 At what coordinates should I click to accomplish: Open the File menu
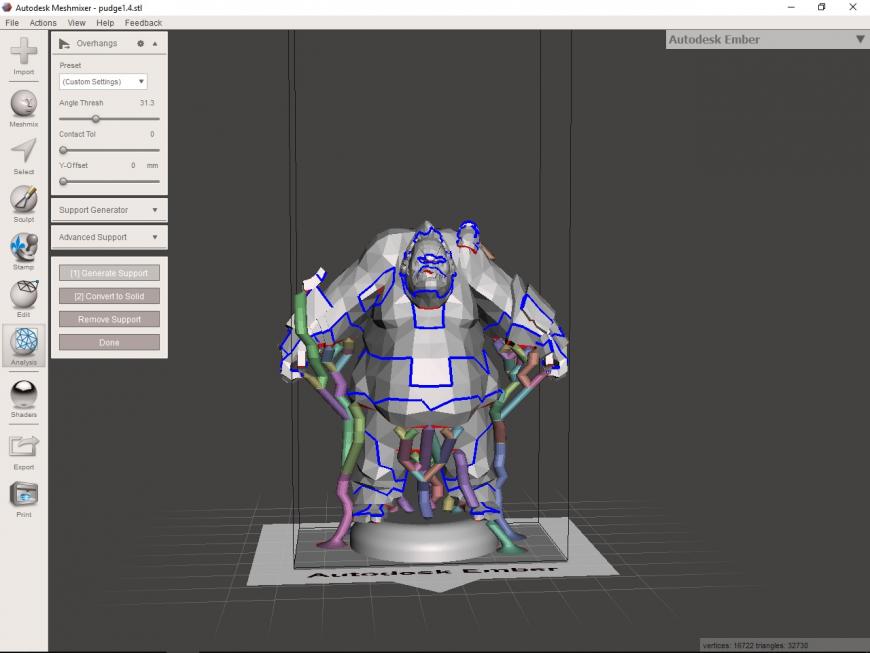point(12,23)
